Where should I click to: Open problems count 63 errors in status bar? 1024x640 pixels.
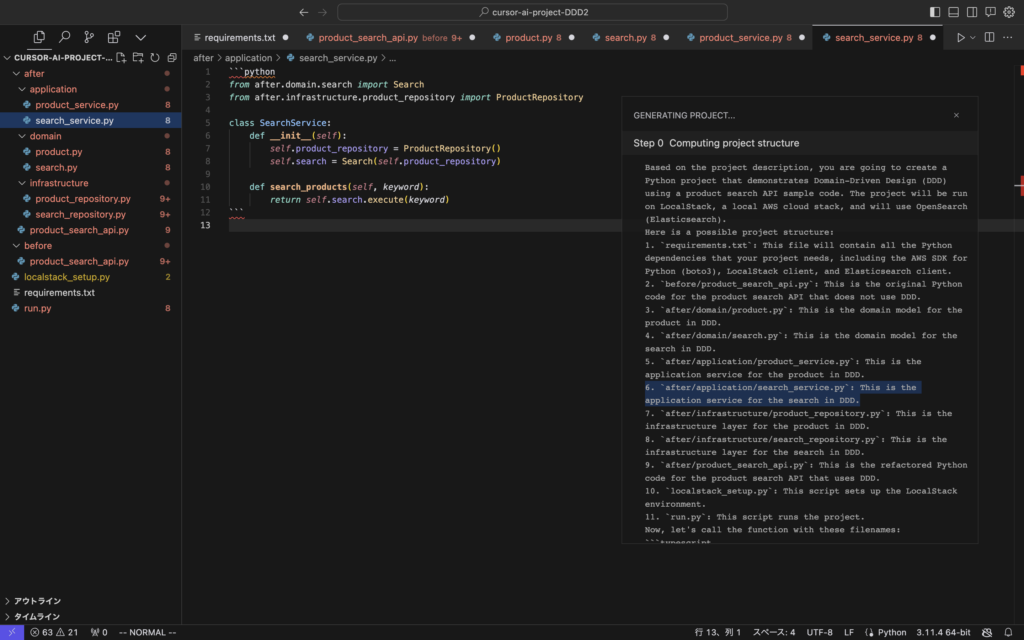pos(54,632)
